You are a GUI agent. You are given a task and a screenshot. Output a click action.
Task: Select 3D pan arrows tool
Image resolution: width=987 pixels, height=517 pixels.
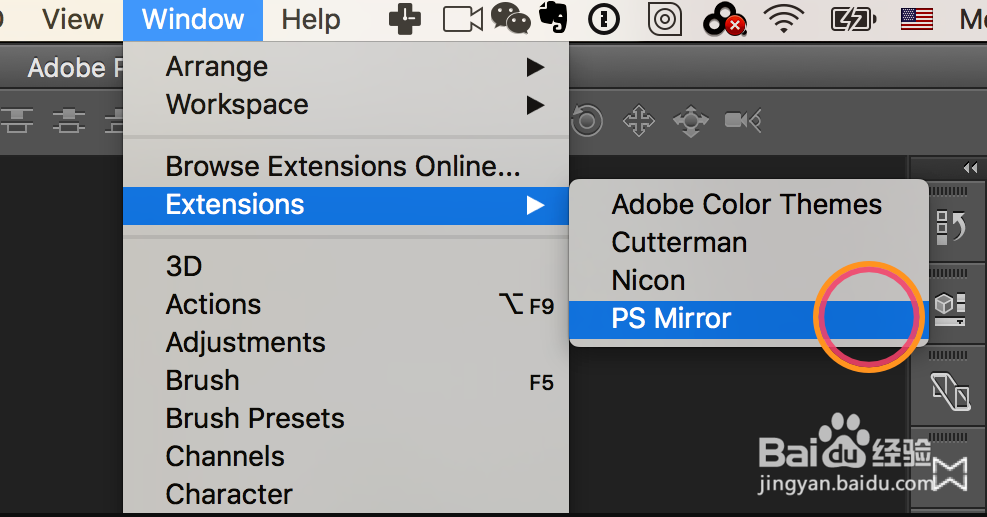coord(638,120)
